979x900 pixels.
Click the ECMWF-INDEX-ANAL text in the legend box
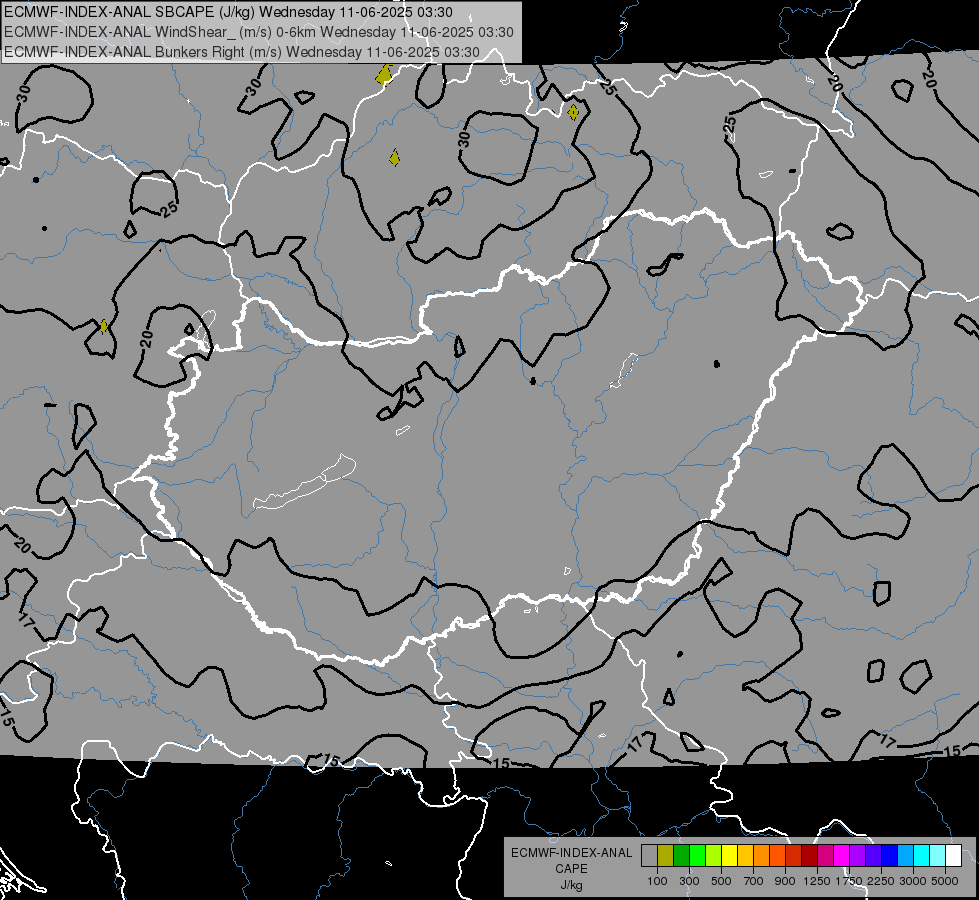[x=571, y=853]
